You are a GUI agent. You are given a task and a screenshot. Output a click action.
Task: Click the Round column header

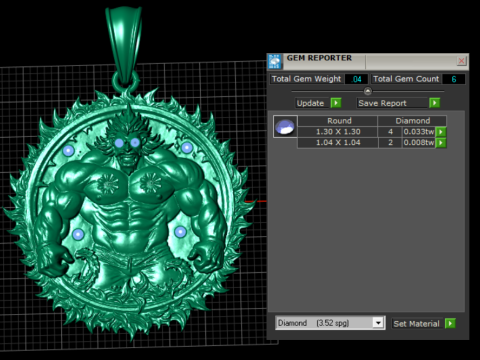pos(338,121)
